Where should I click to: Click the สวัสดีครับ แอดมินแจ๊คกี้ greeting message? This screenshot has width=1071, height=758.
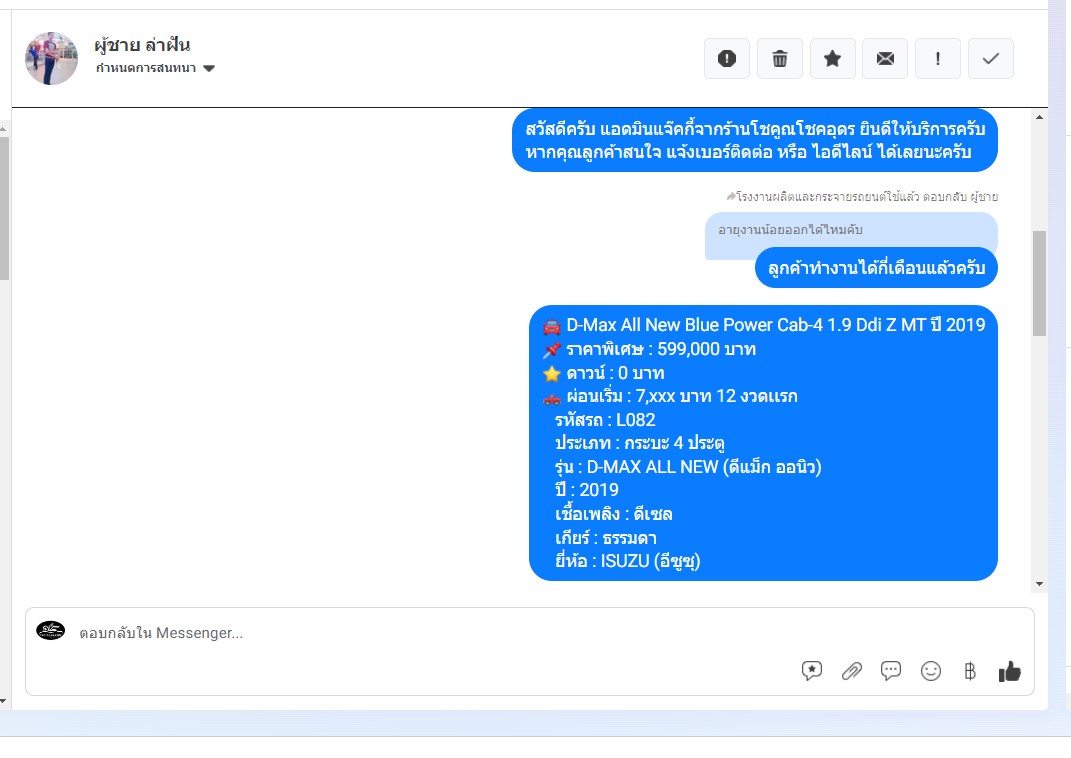coord(755,140)
